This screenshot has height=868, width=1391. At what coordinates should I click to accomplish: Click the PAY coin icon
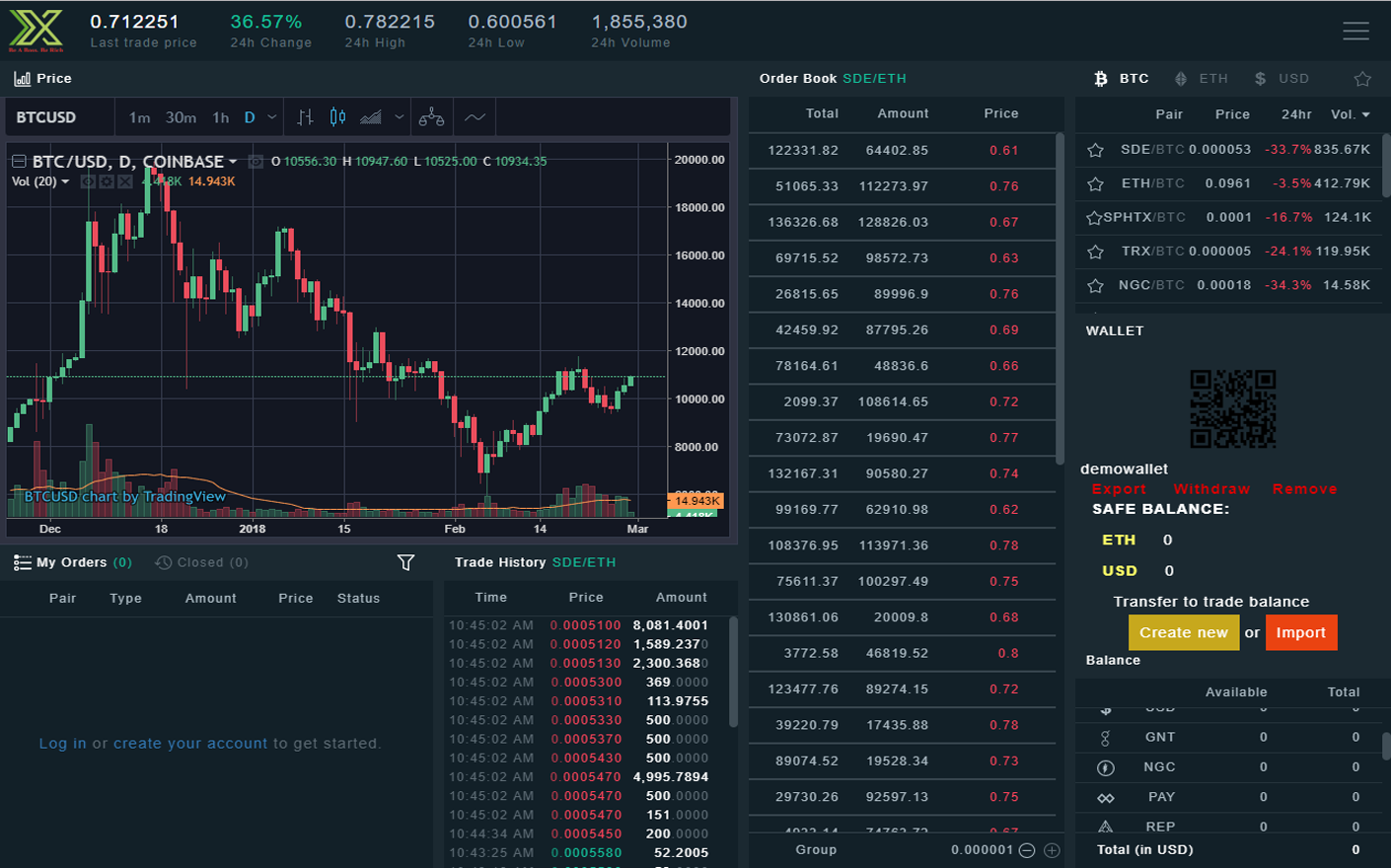point(1105,798)
